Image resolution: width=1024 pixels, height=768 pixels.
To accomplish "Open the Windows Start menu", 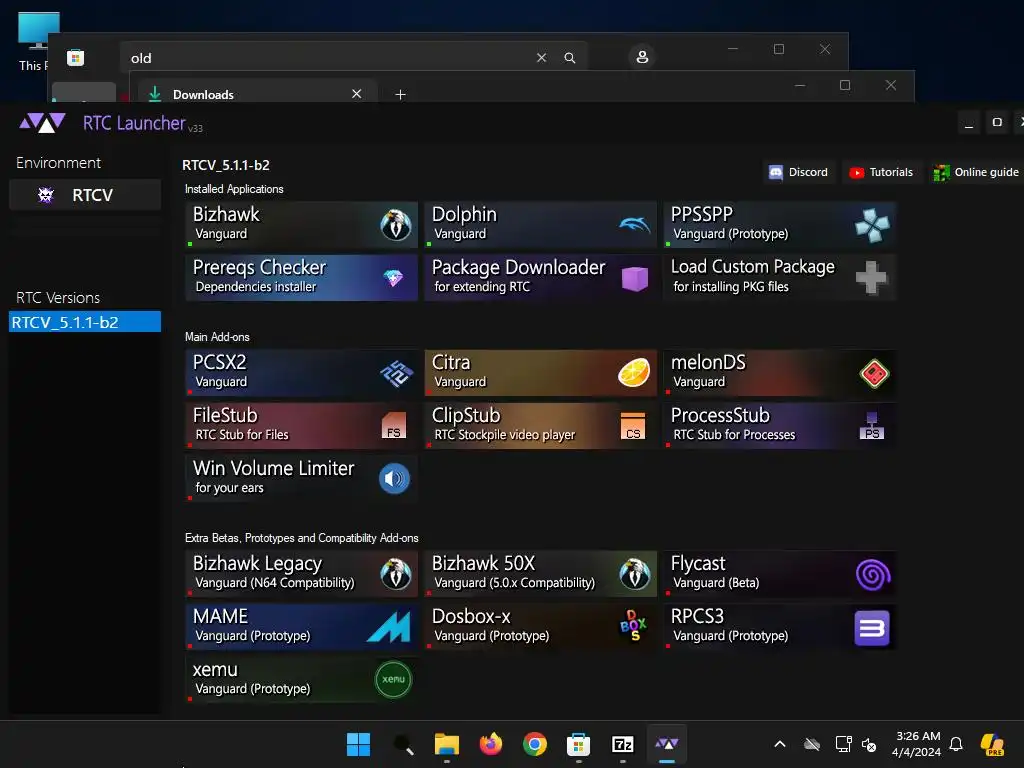I will point(358,744).
